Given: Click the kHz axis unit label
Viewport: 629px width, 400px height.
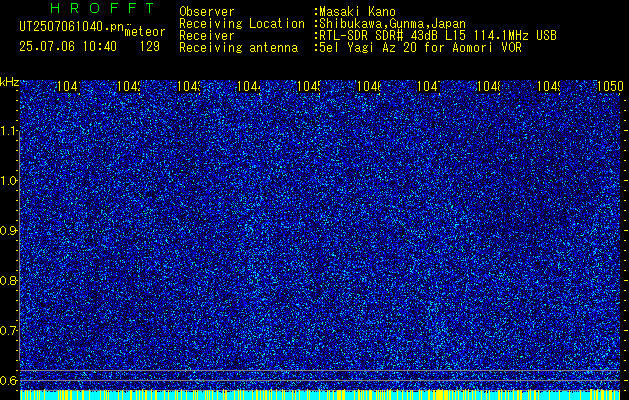Looking at the screenshot, I should click(x=10, y=83).
